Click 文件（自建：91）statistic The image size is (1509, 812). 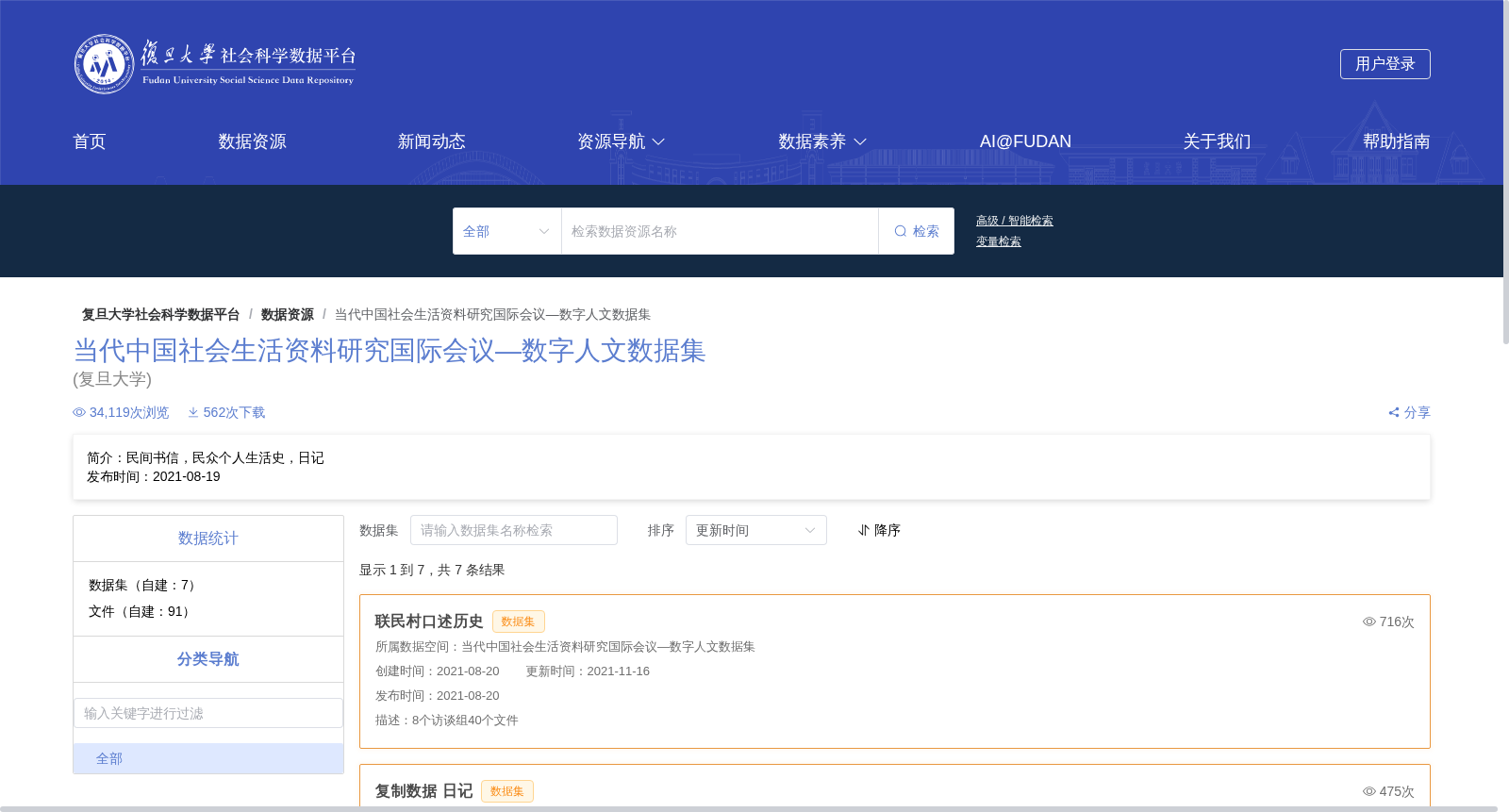pos(141,611)
